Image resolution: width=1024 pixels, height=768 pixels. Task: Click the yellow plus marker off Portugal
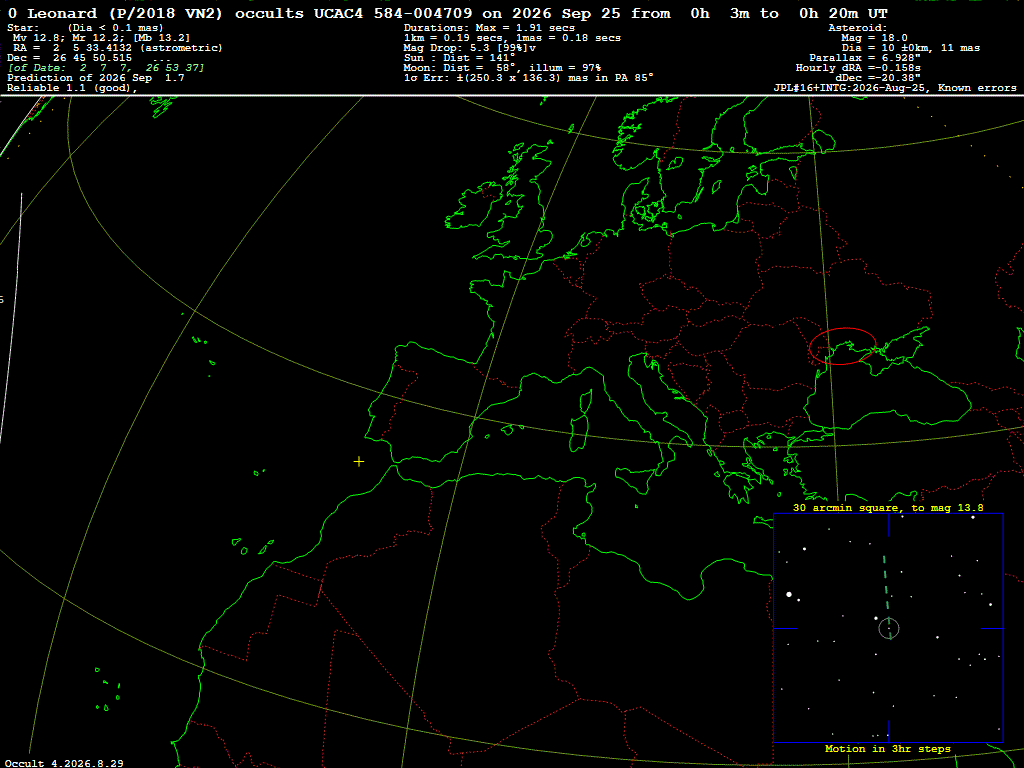[359, 462]
